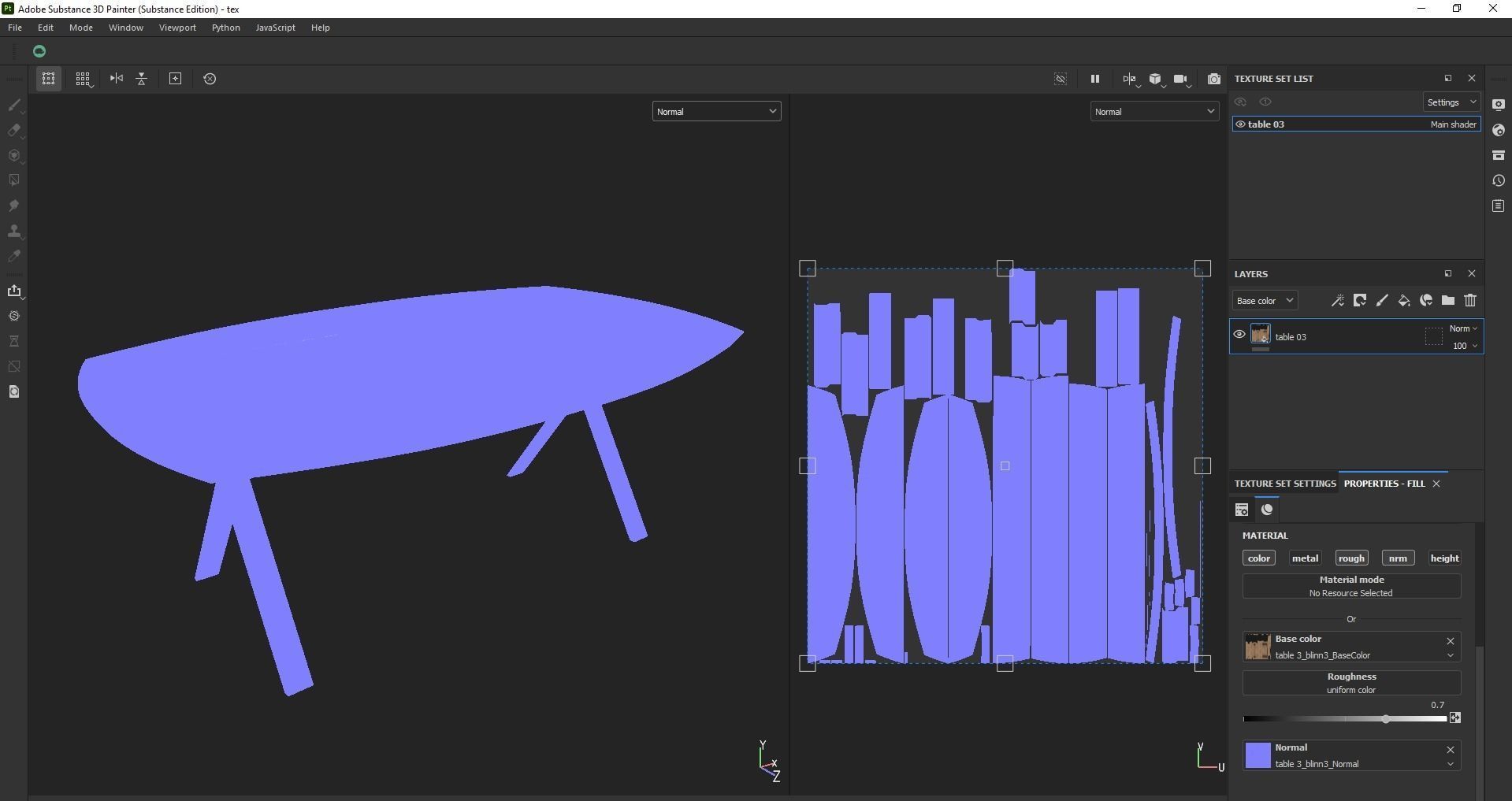Viewport: 1512px width, 801px height.
Task: Open the layer opacity 100 dropdown
Action: [1465, 346]
